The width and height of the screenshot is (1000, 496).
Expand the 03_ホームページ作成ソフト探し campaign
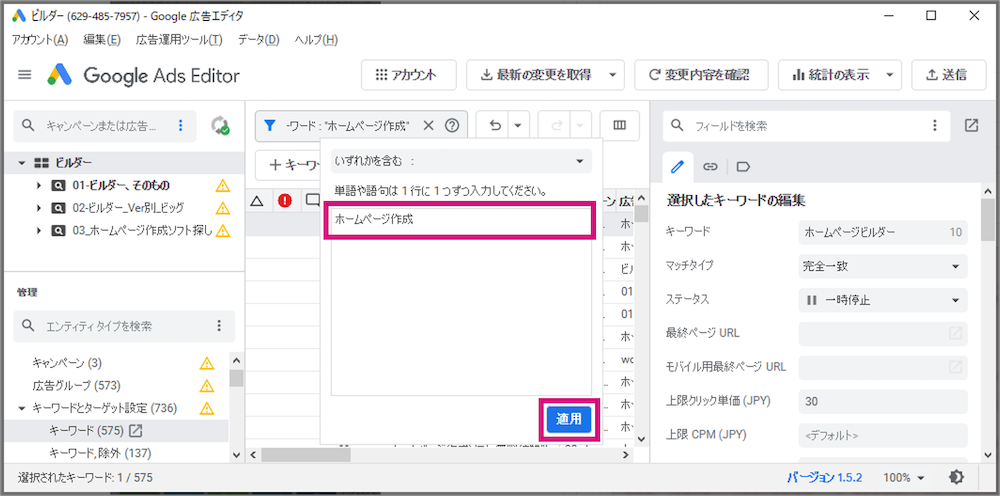click(38, 230)
